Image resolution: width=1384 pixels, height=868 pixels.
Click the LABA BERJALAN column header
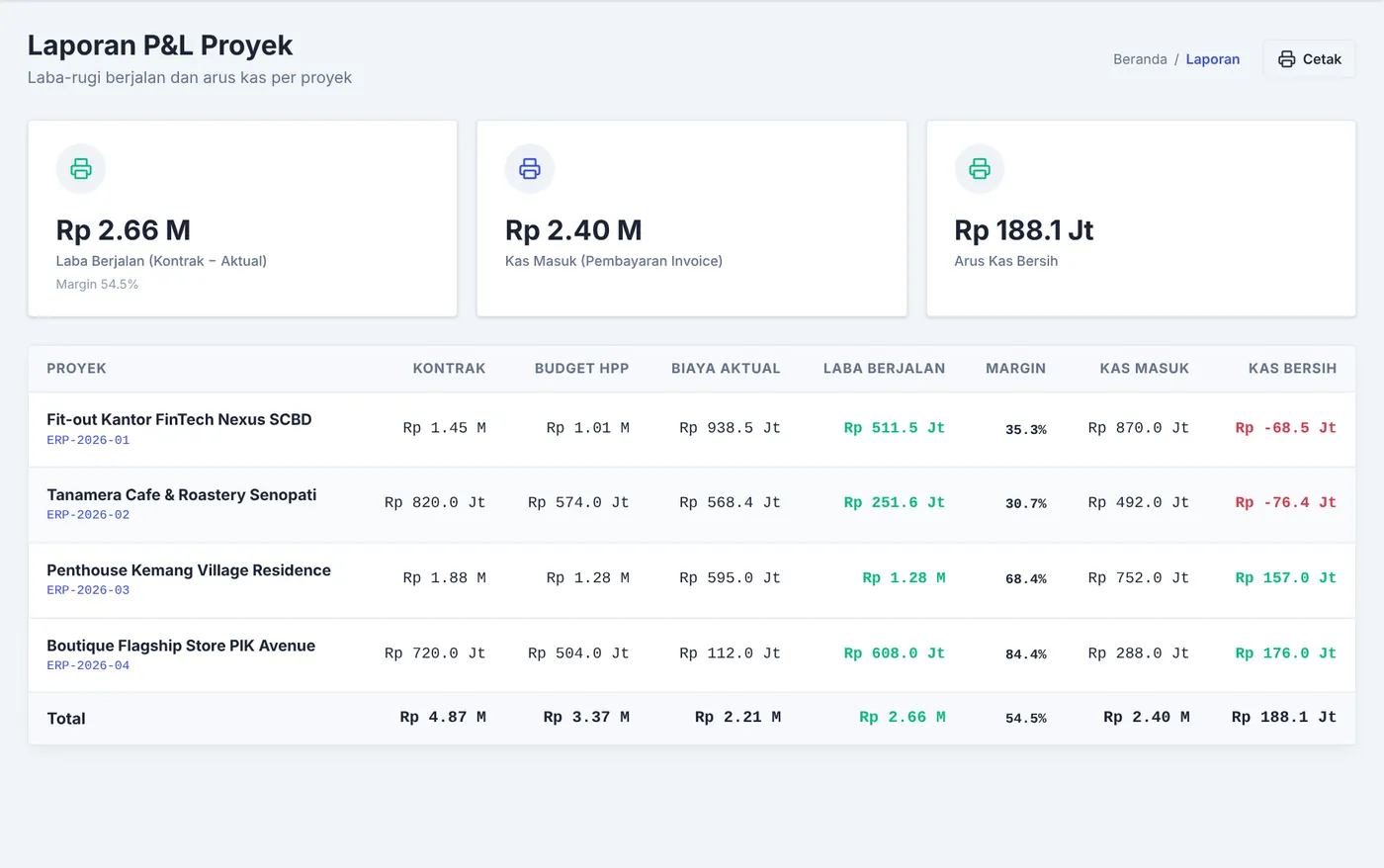(x=884, y=369)
